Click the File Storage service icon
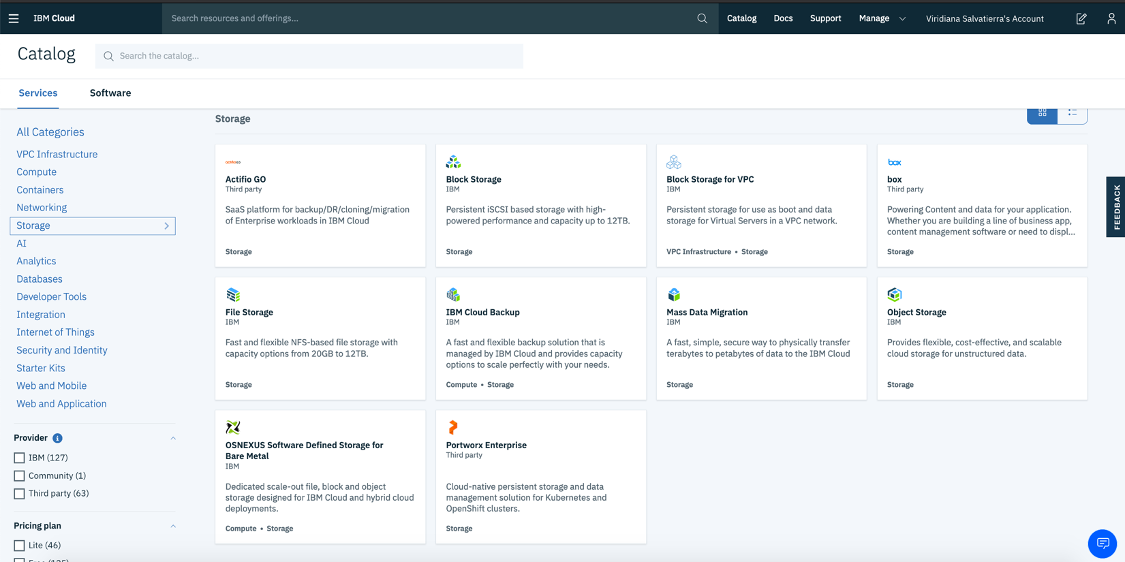The height and width of the screenshot is (562, 1125). click(x=233, y=294)
